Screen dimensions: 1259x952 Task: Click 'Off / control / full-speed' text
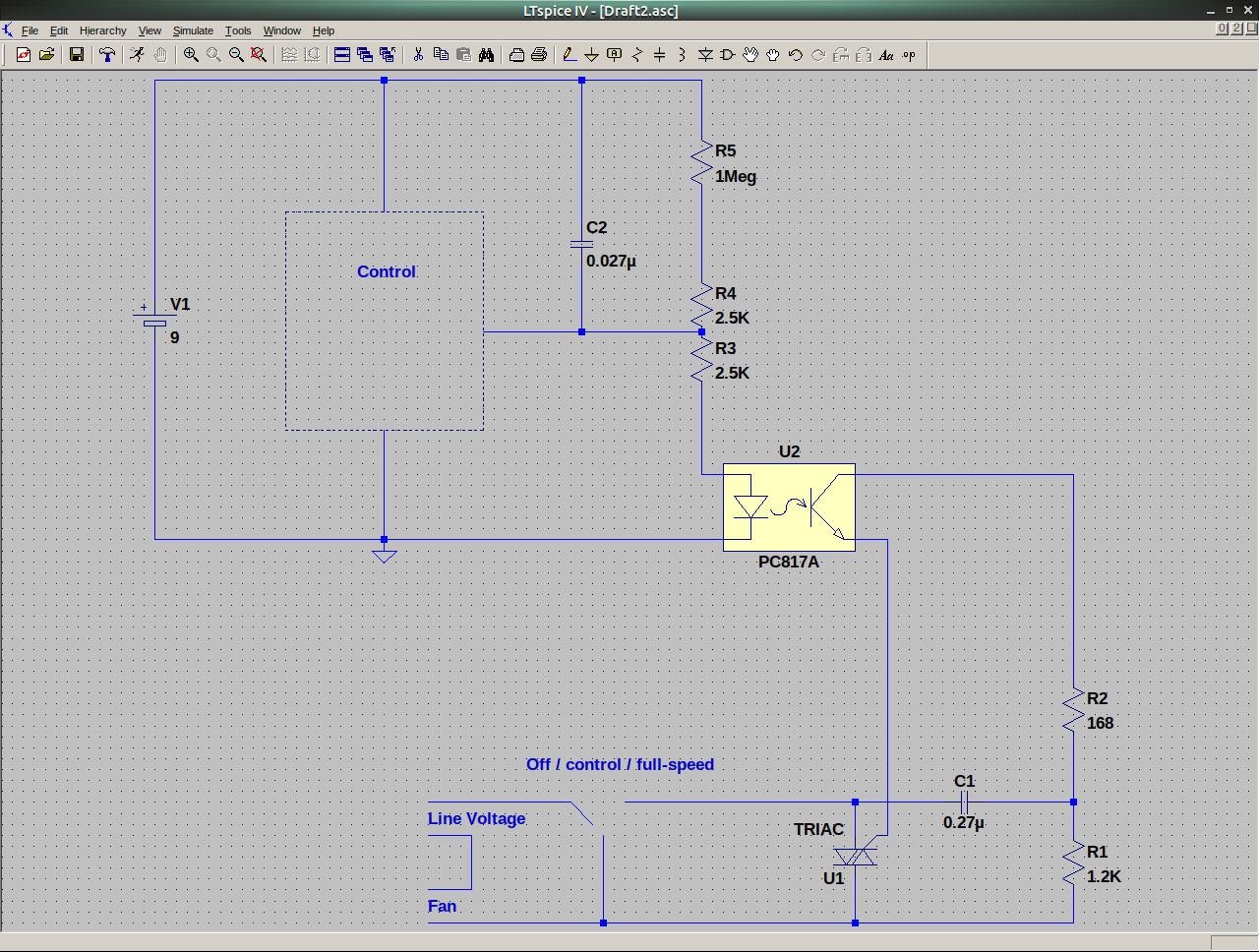(x=620, y=764)
